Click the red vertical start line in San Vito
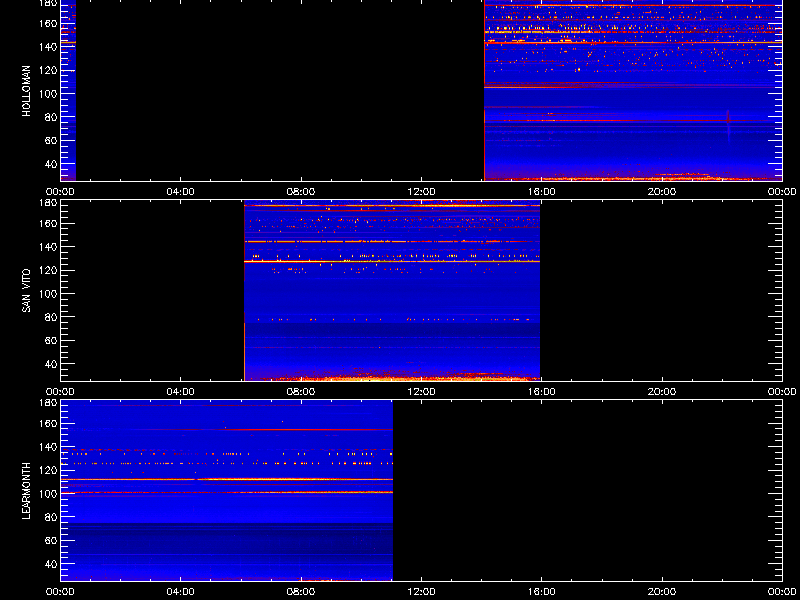This screenshot has width=800, height=600. click(244, 291)
